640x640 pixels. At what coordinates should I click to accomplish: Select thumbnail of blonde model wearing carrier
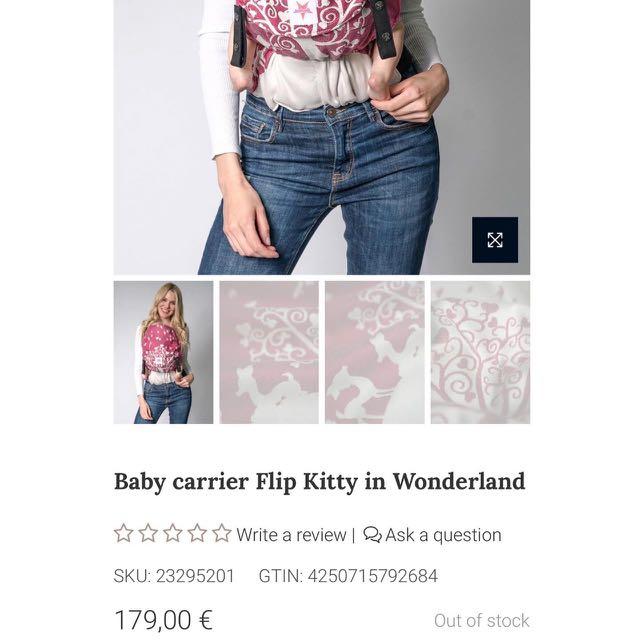point(163,352)
